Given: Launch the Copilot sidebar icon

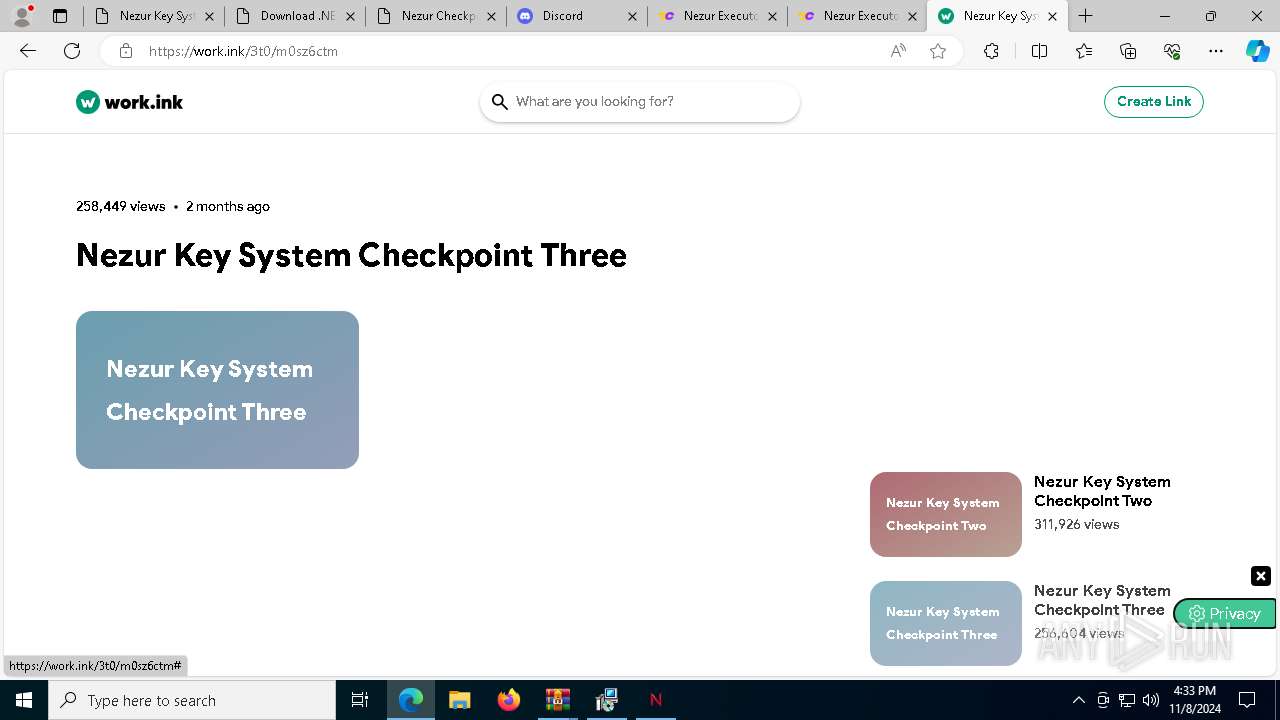Looking at the screenshot, I should pos(1258,51).
